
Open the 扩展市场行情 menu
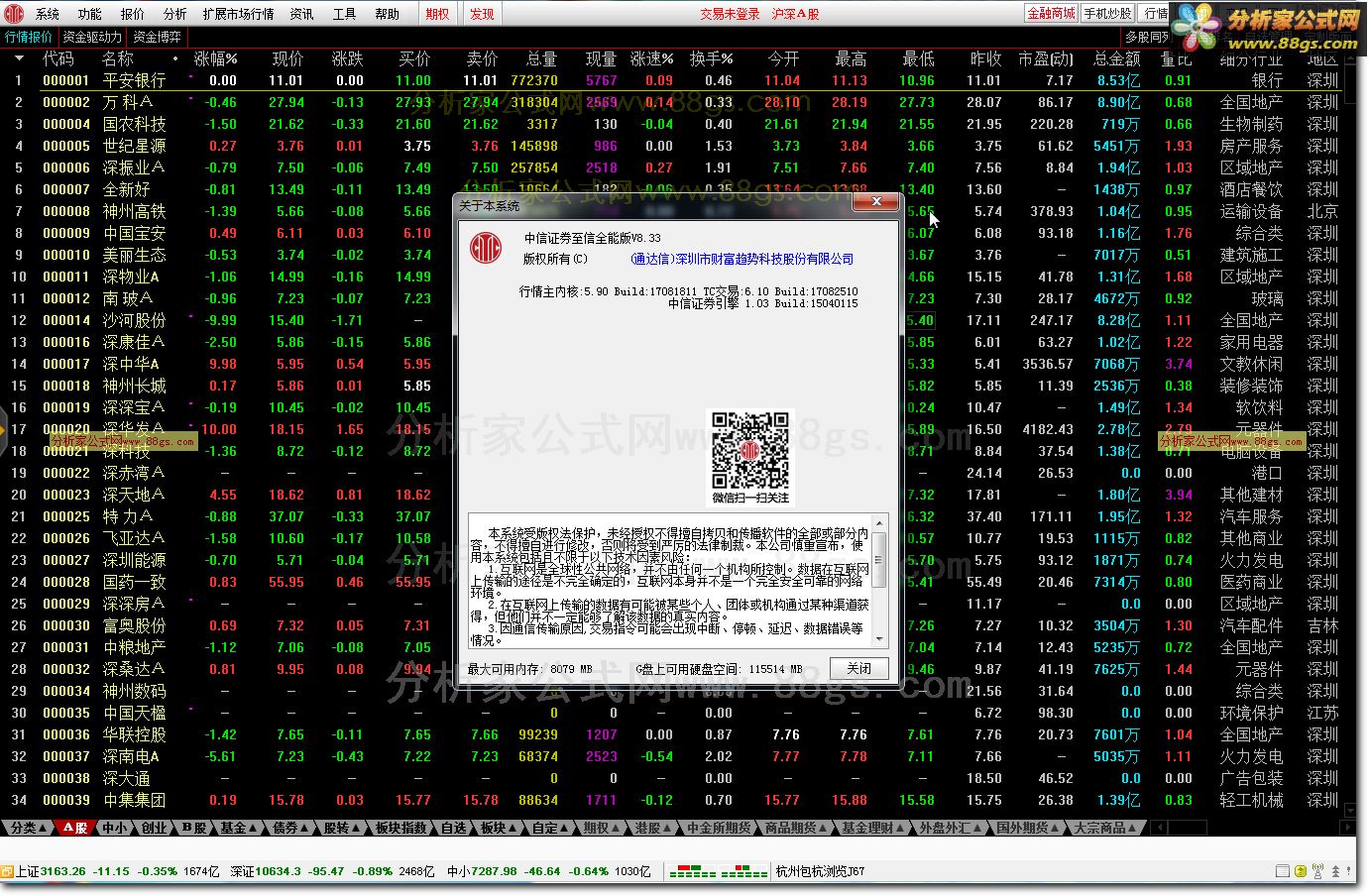238,14
